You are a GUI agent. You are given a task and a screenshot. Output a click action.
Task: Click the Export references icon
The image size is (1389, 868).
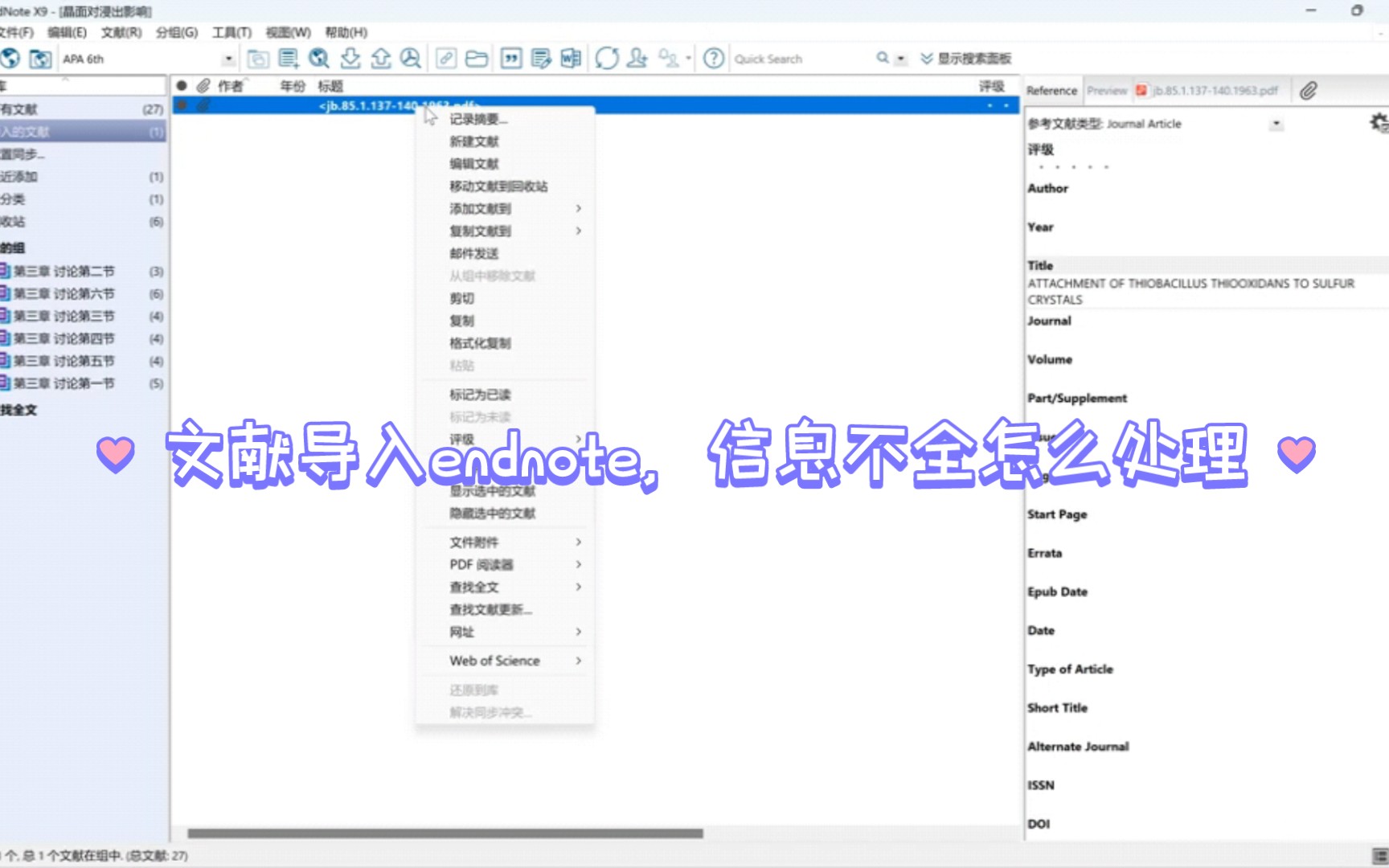click(380, 58)
